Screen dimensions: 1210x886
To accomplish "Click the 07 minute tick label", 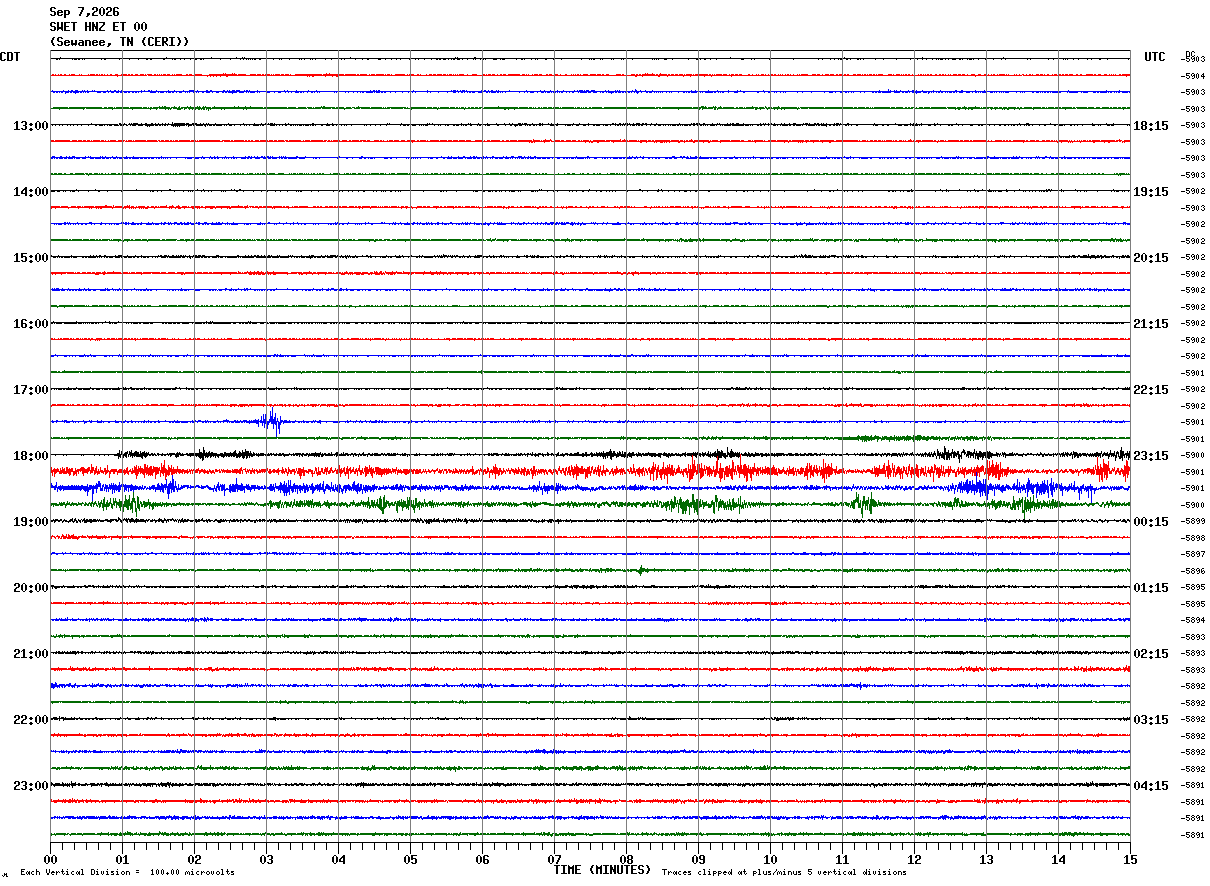I will 554,859.
